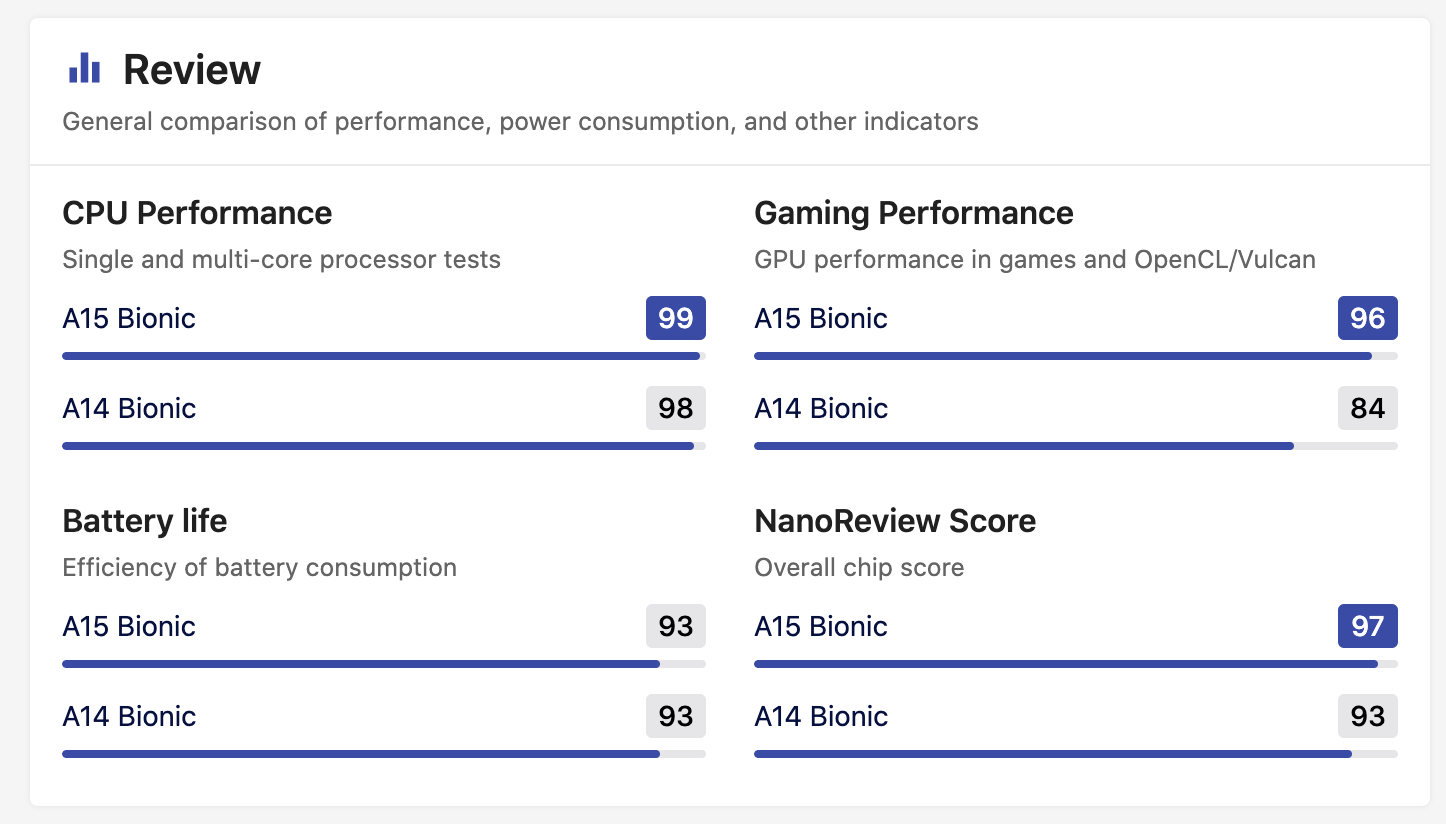Click A15 Bionic link under Gaming Performance
1446x824 pixels.
pos(821,318)
